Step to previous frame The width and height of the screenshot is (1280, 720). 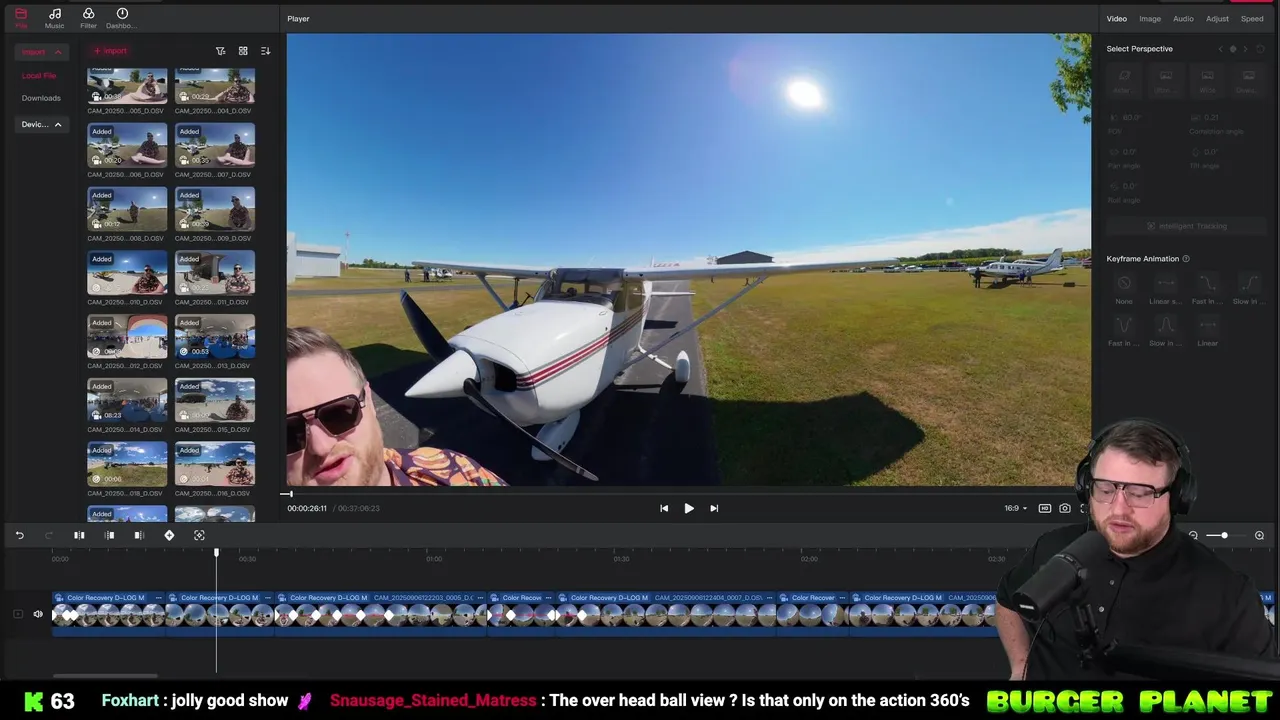(x=664, y=508)
